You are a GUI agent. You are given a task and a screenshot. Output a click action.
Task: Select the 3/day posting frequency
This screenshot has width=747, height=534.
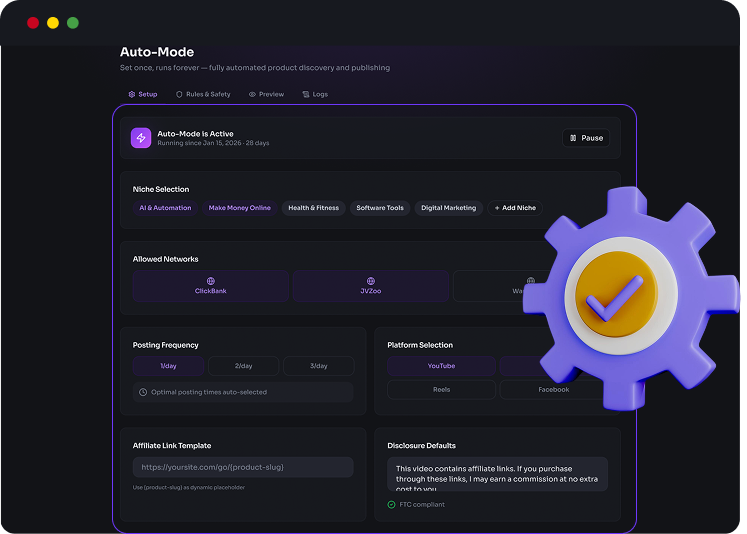click(319, 366)
